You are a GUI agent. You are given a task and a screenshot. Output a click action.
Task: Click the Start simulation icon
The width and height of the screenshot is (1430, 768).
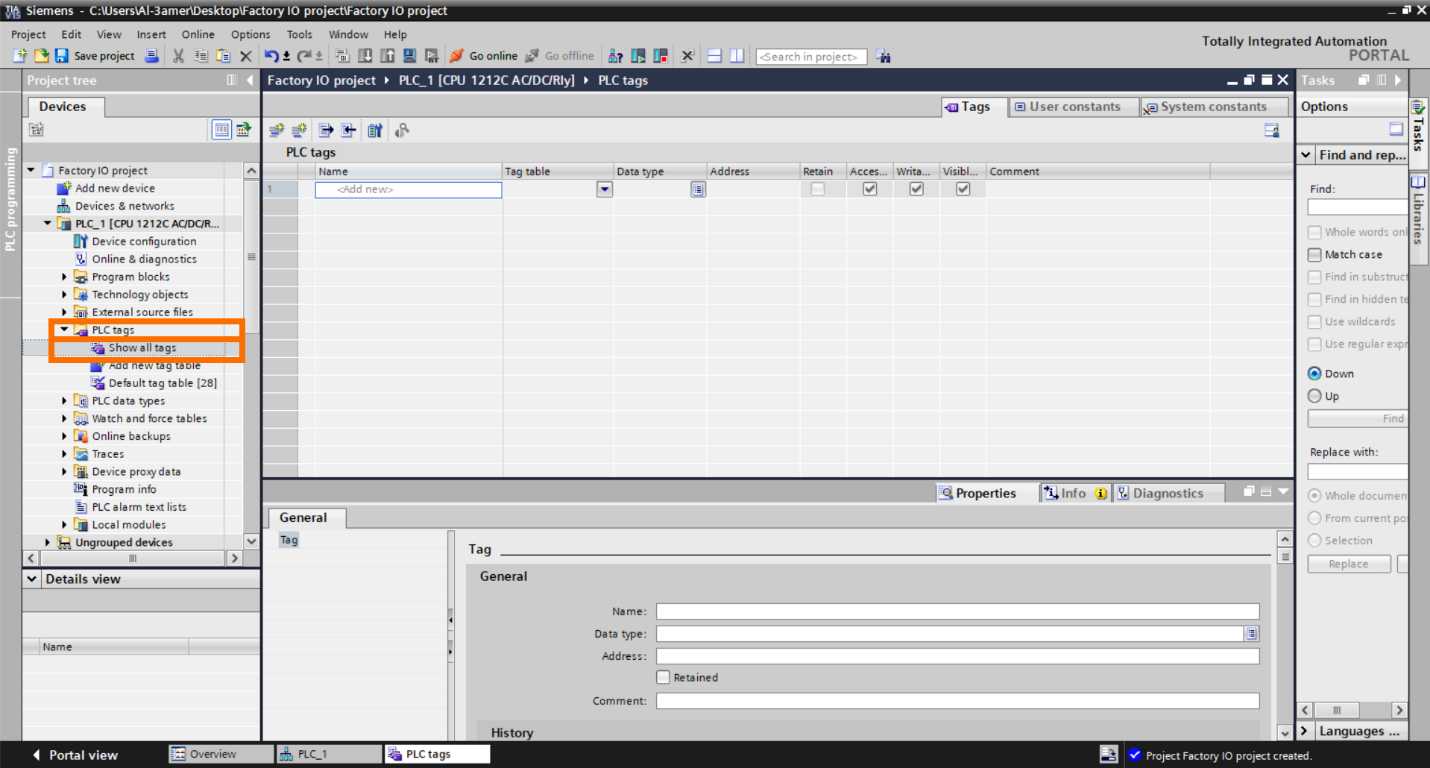click(x=410, y=56)
